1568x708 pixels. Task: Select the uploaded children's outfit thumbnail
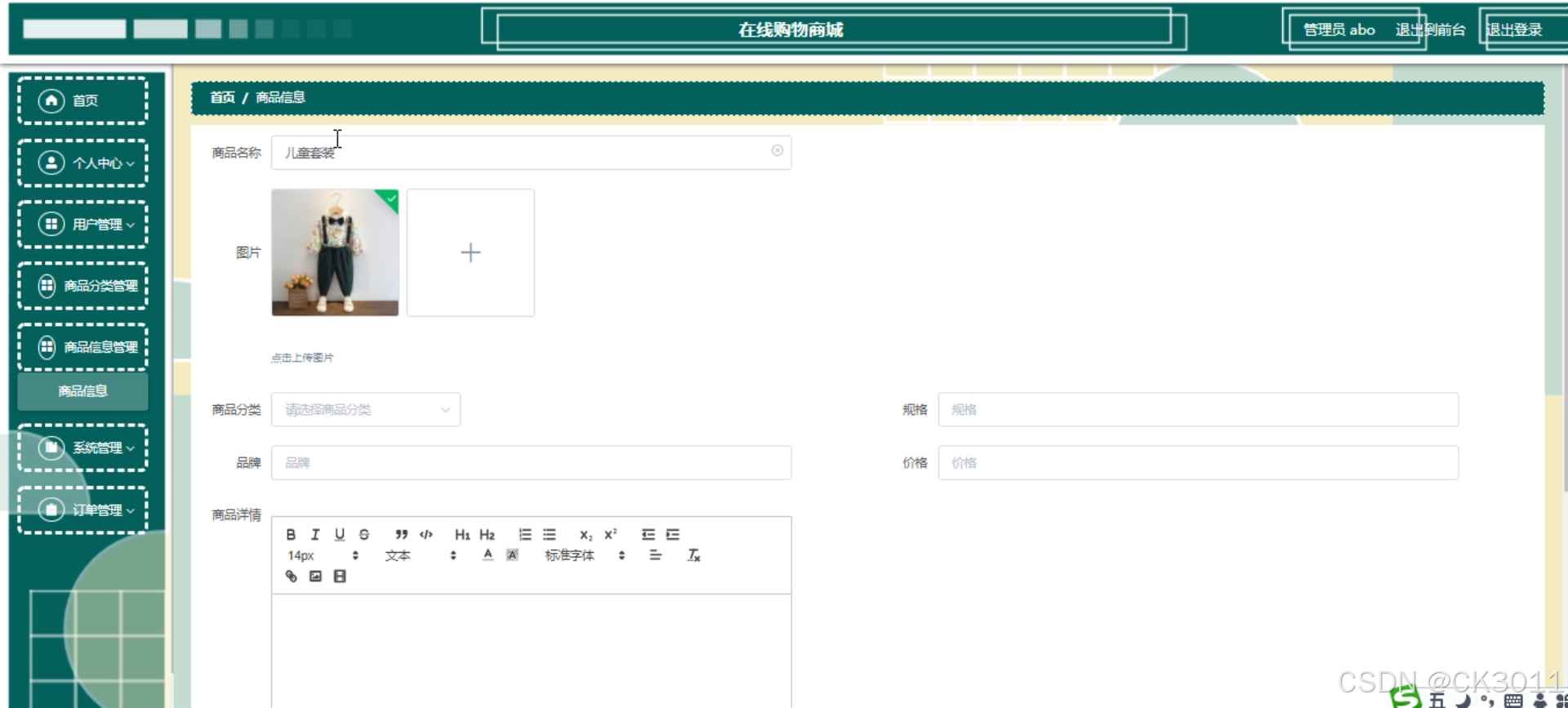click(x=335, y=252)
